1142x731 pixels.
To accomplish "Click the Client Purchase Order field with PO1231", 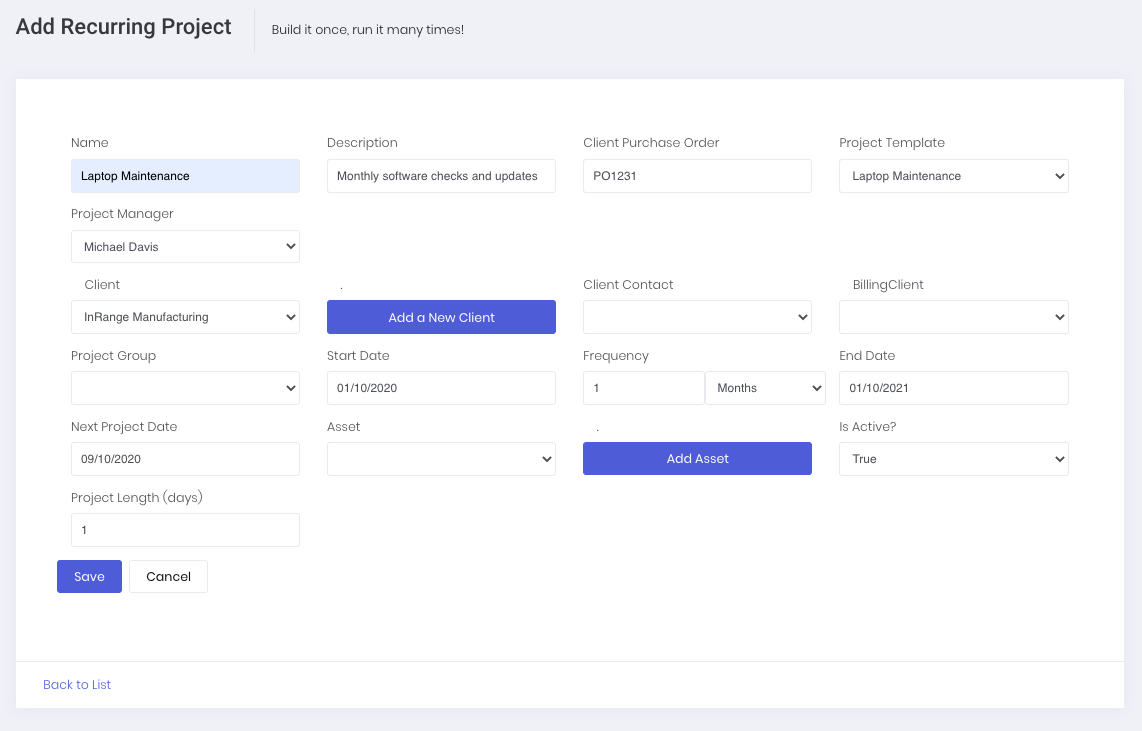I will (697, 176).
